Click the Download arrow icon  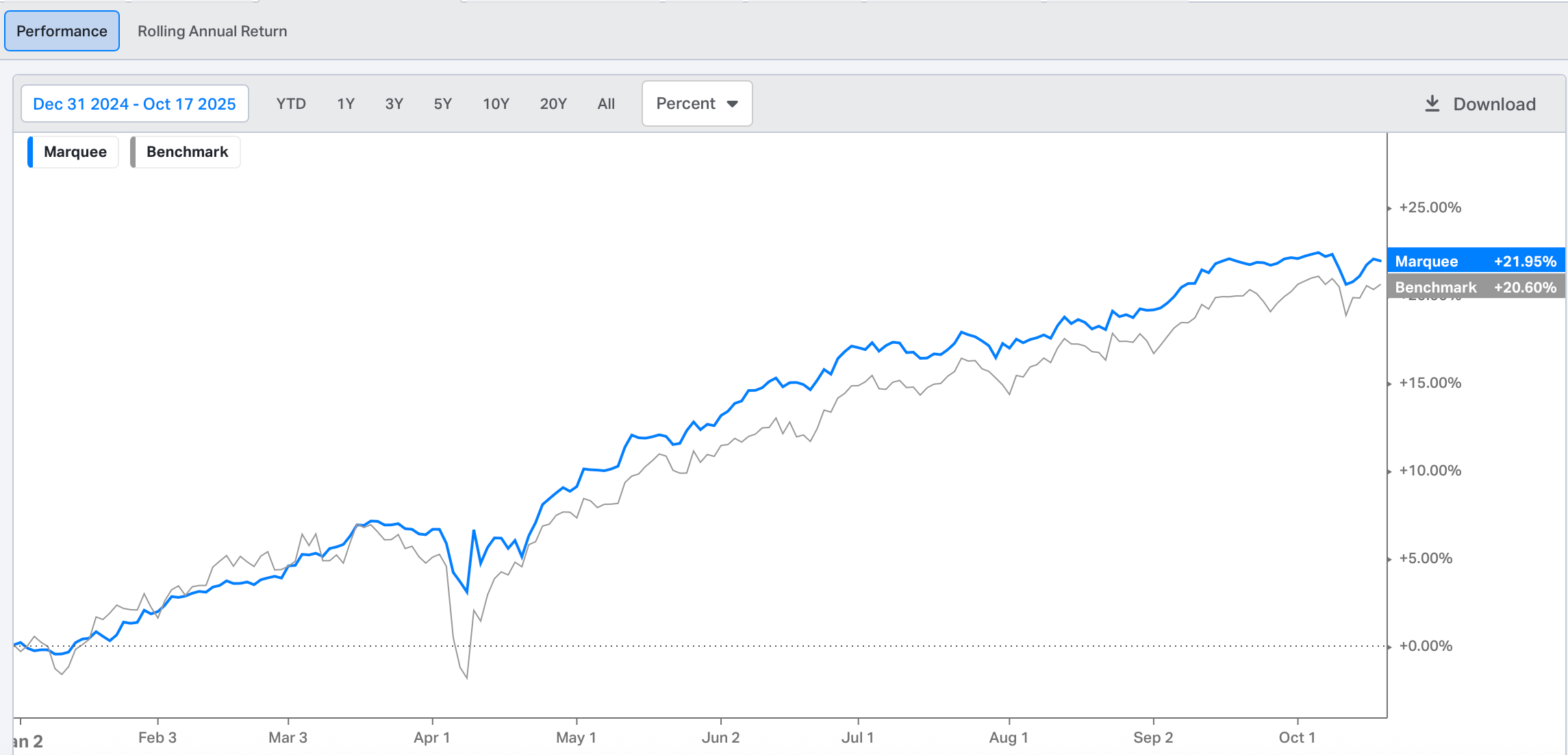[x=1432, y=103]
